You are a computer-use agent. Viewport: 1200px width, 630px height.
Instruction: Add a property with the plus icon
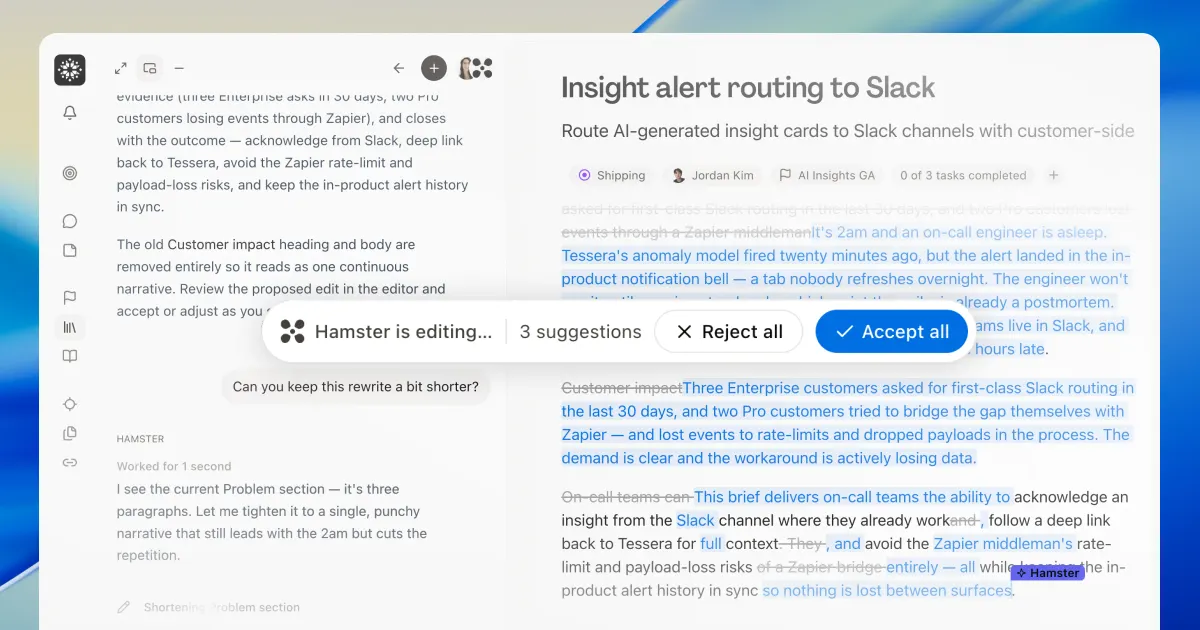click(1053, 175)
